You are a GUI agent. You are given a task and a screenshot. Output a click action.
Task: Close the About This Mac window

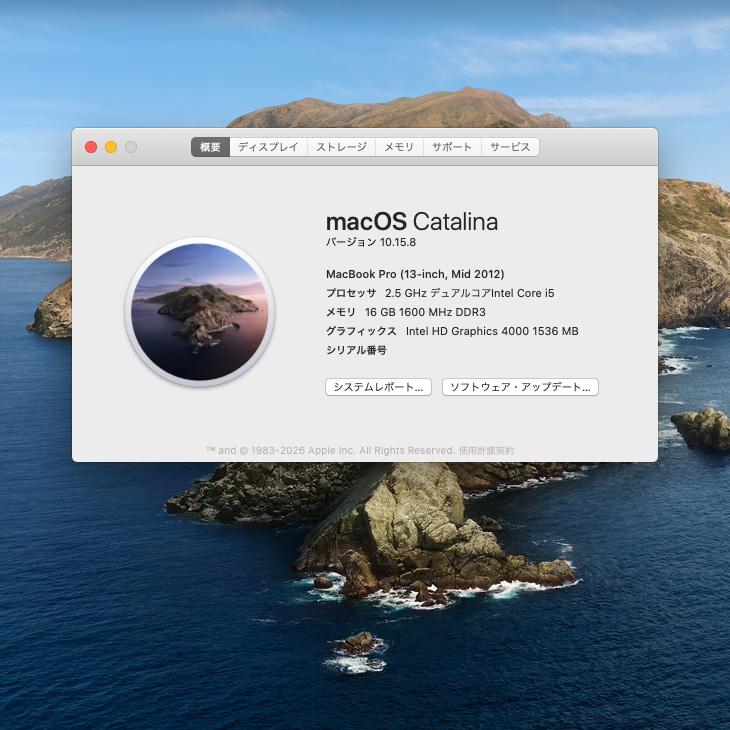[x=91, y=147]
